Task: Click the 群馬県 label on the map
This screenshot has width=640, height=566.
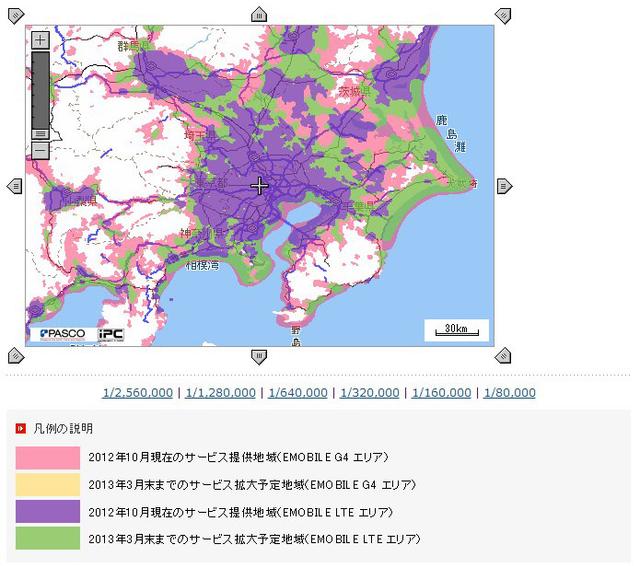Action: [133, 46]
